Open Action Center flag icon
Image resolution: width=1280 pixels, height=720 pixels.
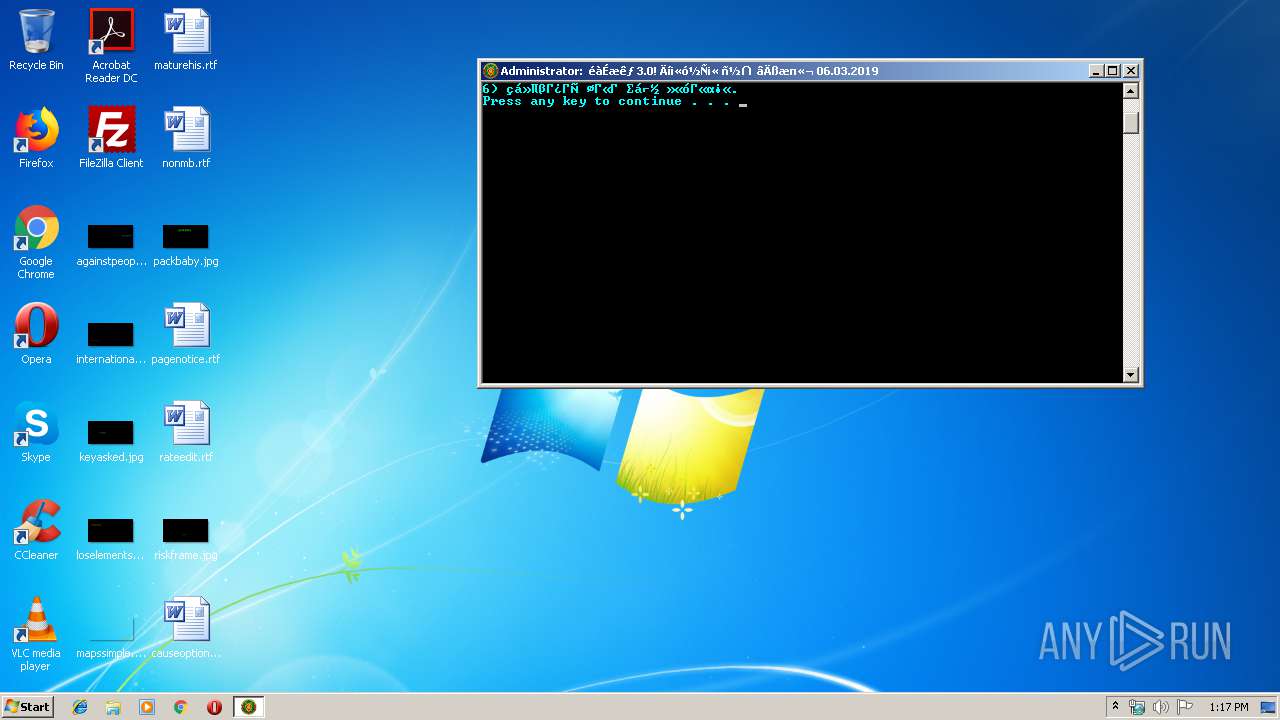click(1185, 707)
